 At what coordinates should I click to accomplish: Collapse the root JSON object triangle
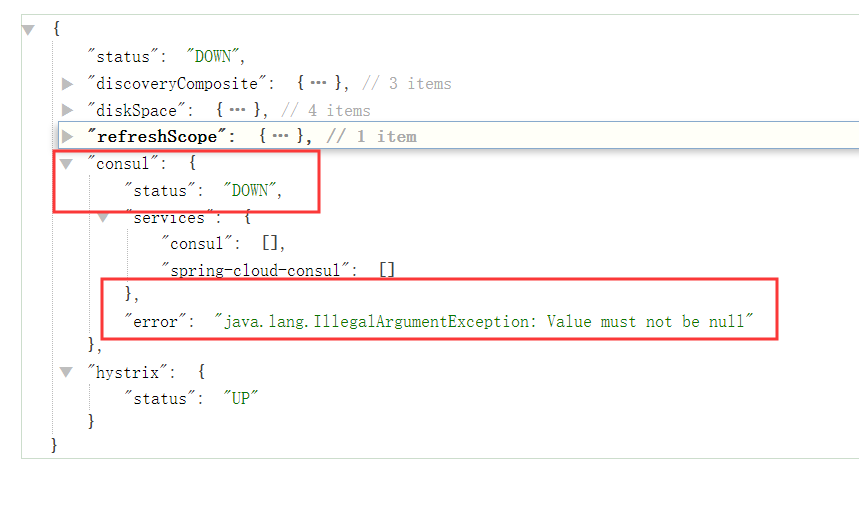[28, 30]
